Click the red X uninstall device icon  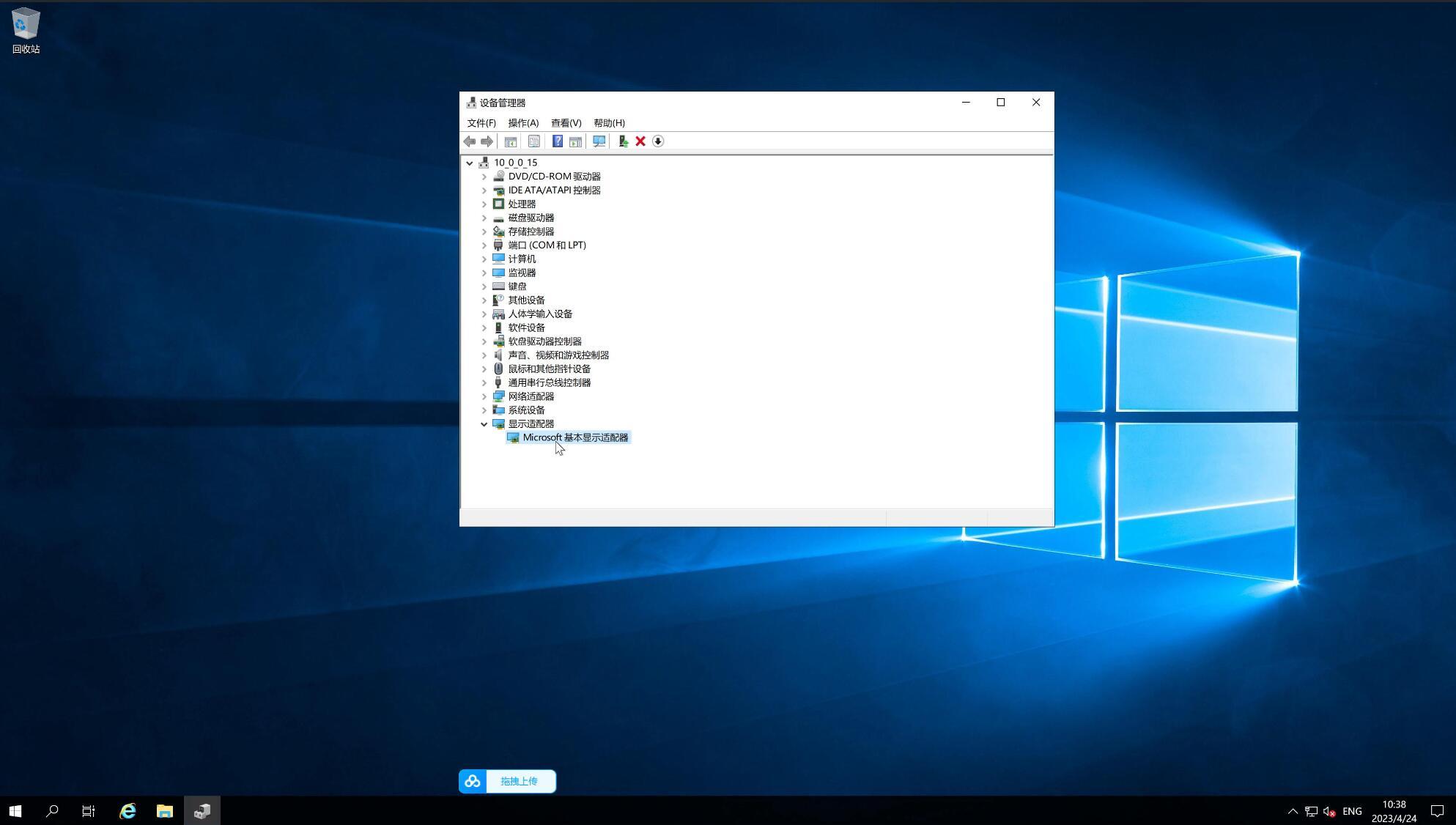[x=640, y=141]
